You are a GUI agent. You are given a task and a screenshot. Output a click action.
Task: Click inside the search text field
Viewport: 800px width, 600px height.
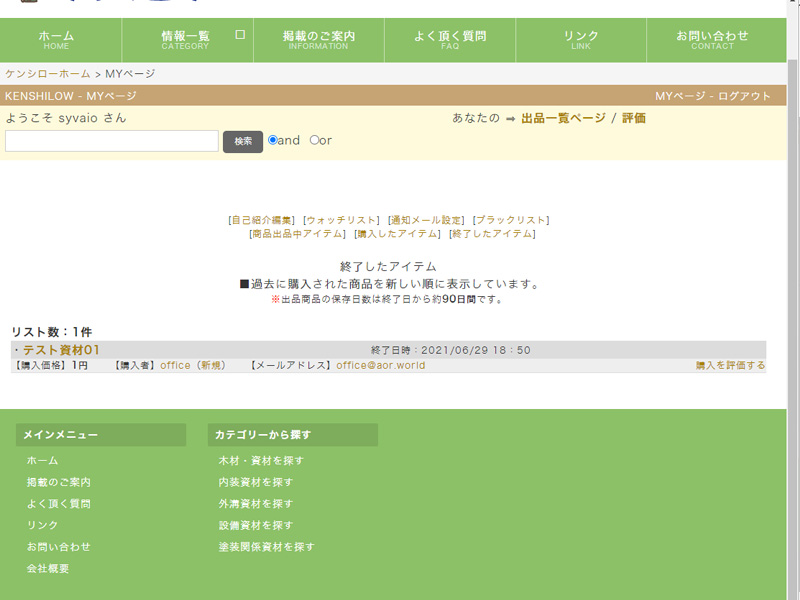coord(110,141)
